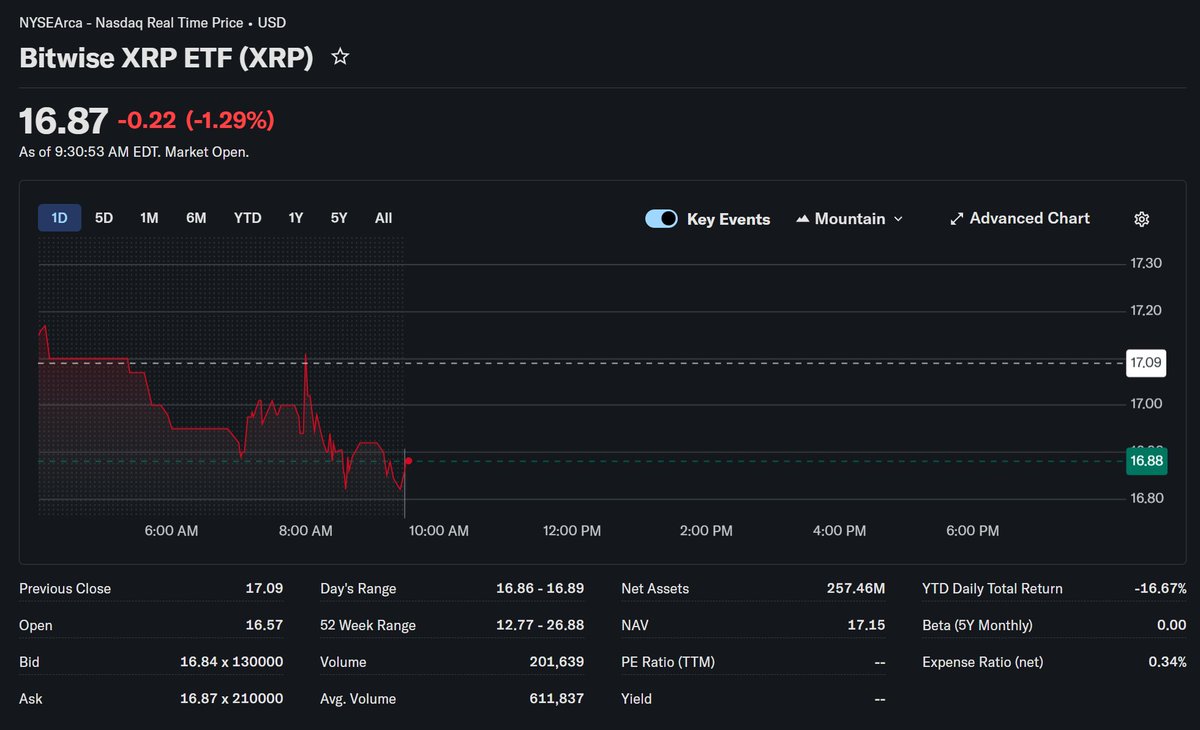Click the Beta (5Y Monthly) label

[977, 626]
